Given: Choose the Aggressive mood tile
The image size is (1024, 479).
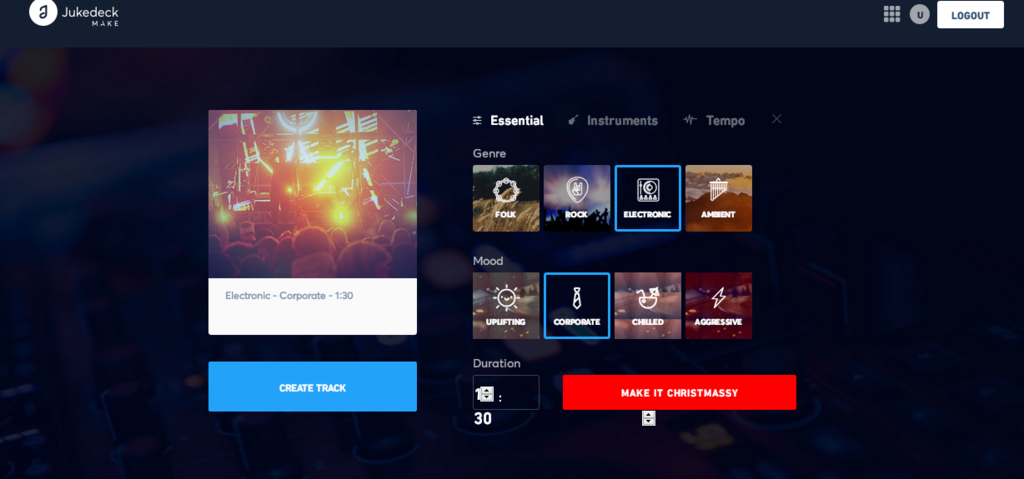Looking at the screenshot, I should tap(718, 306).
